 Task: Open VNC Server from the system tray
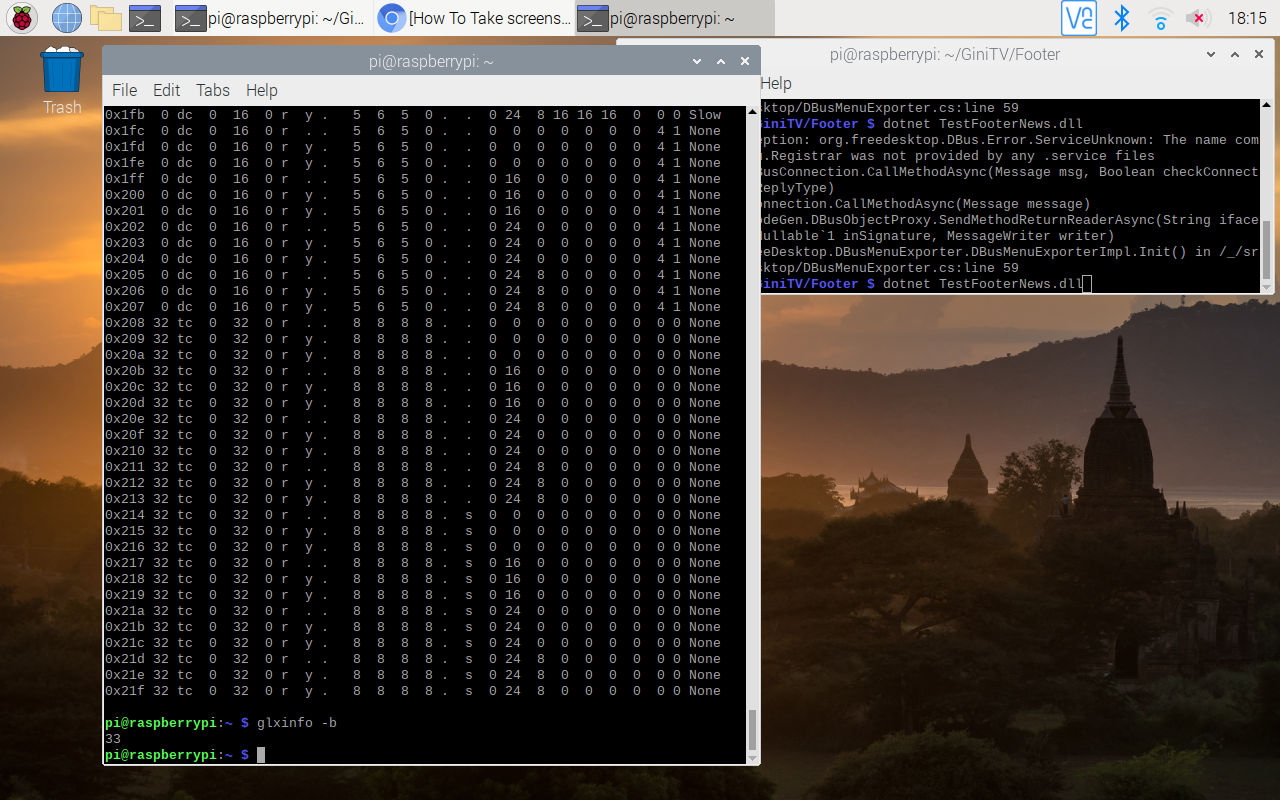(x=1078, y=17)
